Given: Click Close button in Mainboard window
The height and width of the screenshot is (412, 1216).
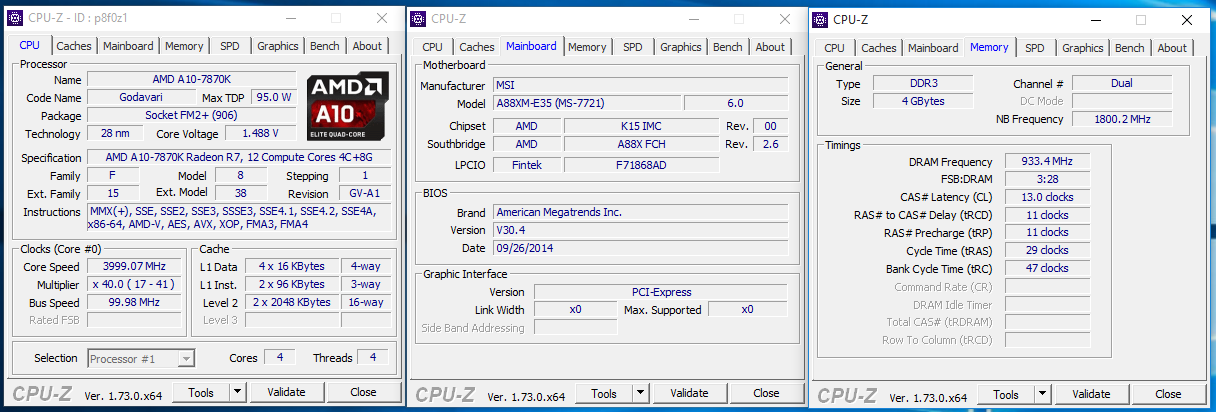Looking at the screenshot, I should click(x=766, y=393).
